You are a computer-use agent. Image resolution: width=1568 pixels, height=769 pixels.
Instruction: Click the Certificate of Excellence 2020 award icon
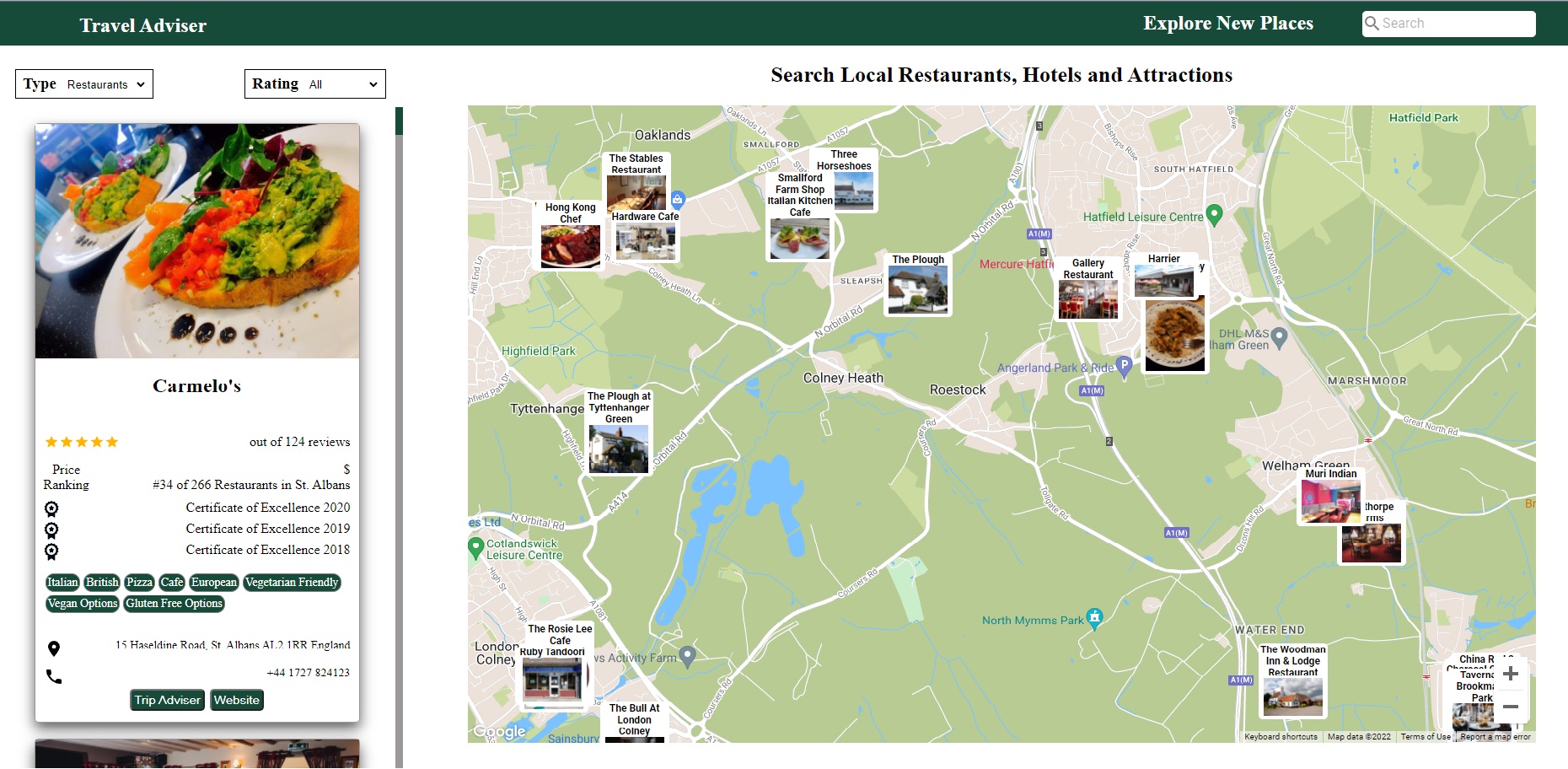click(x=51, y=508)
